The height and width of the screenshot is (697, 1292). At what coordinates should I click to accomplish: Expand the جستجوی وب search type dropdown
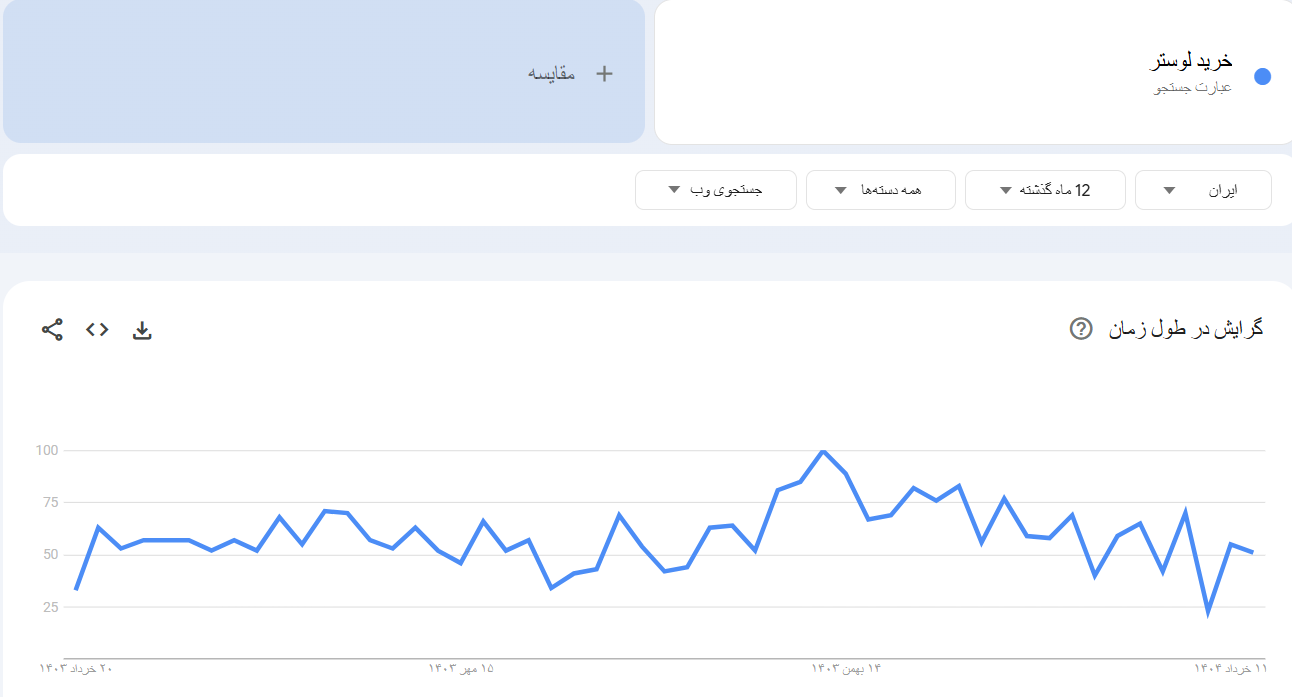715,190
